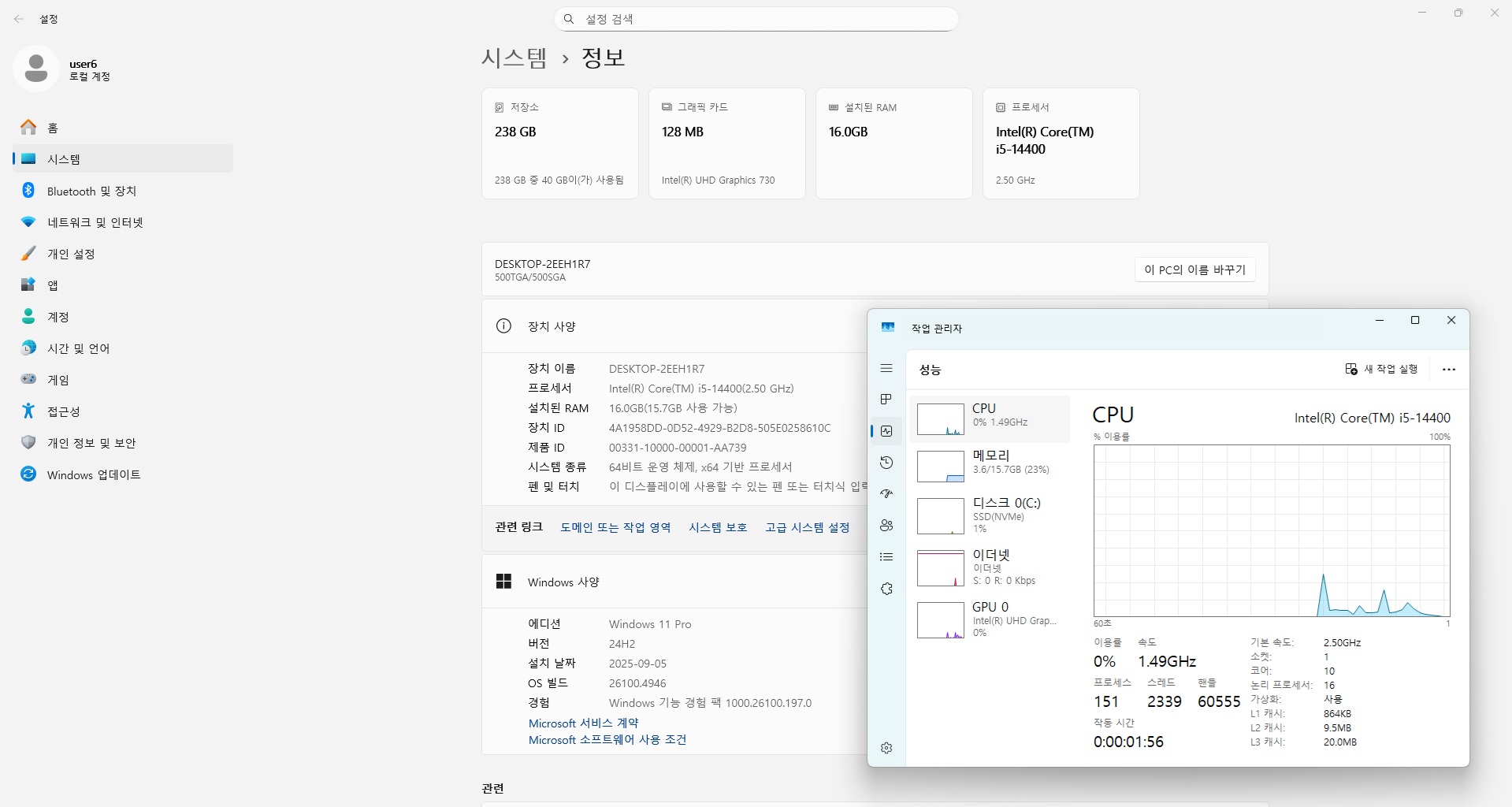Open Bluetooth 및 장치 settings

(123, 191)
